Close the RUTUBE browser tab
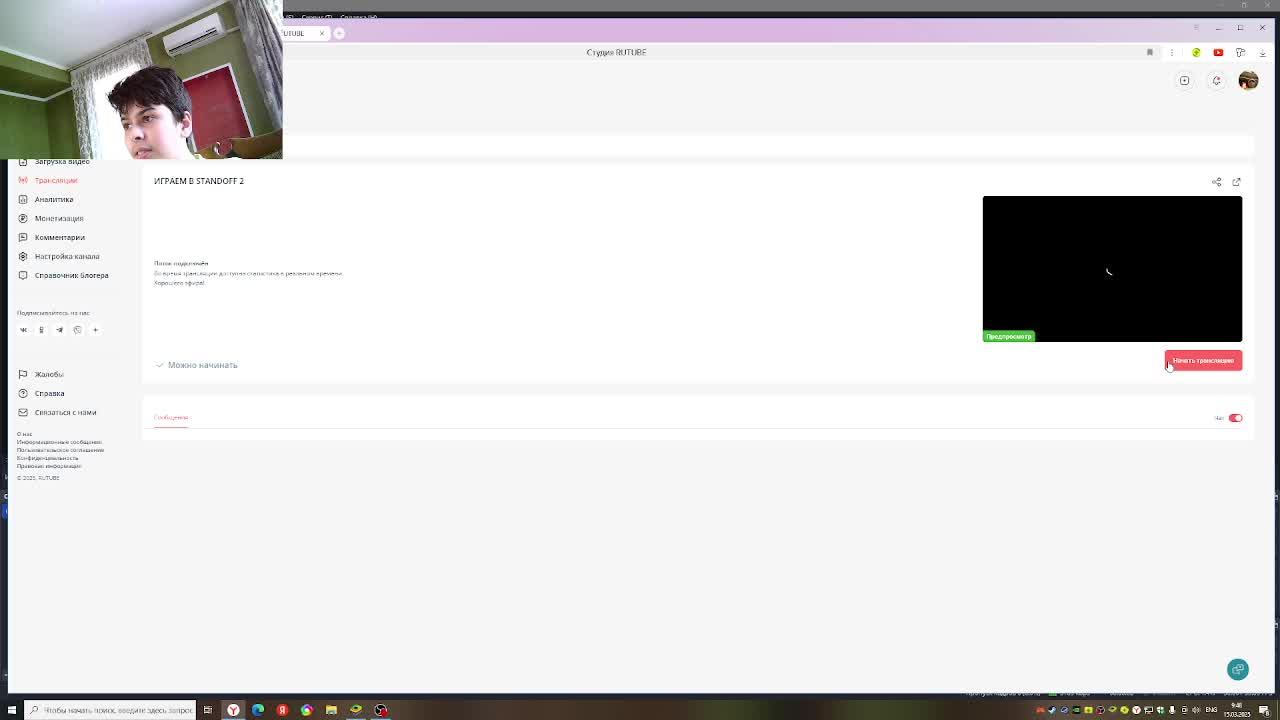This screenshot has height=720, width=1280. [322, 33]
